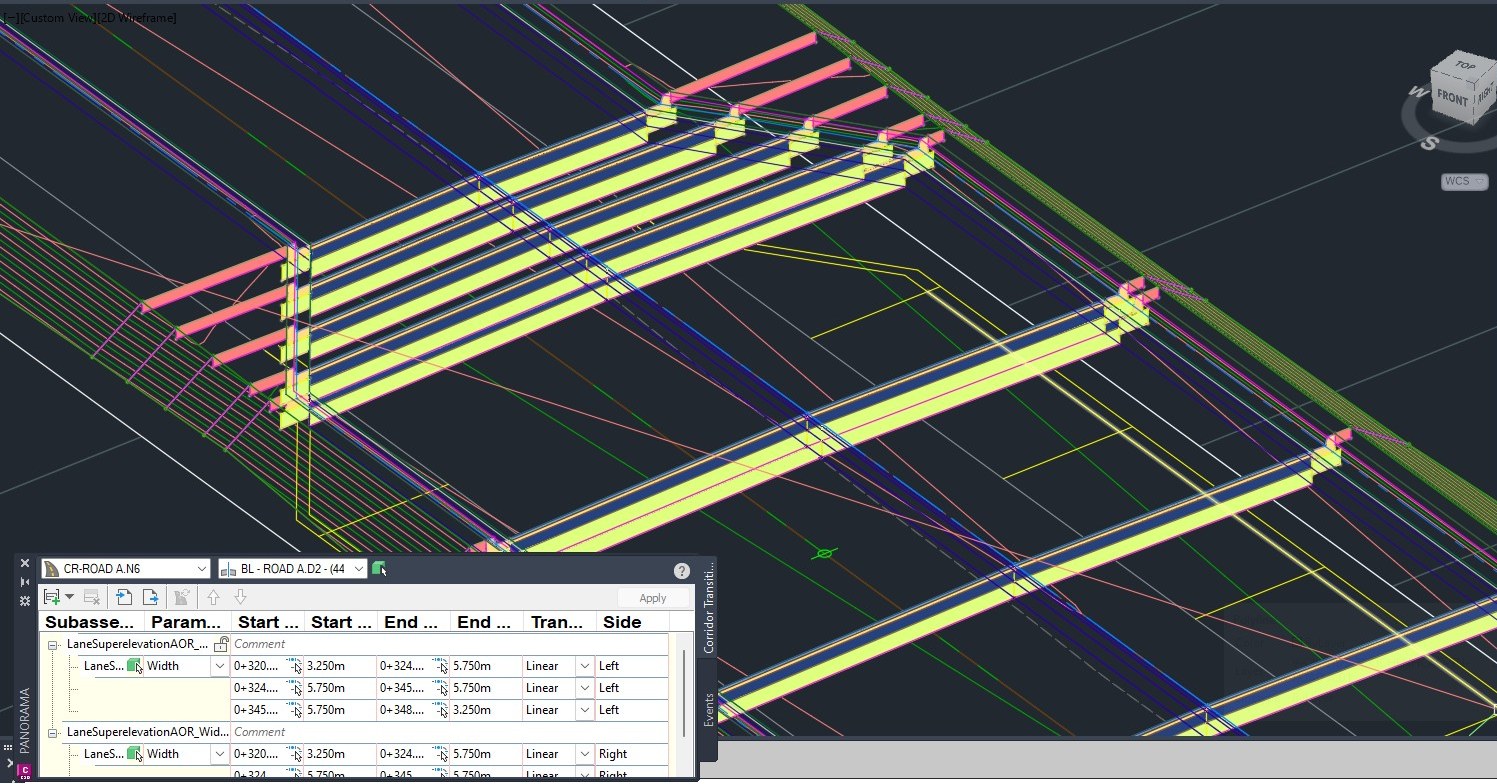Collapse the first LaneSuperelevationAOR tree node

53,645
